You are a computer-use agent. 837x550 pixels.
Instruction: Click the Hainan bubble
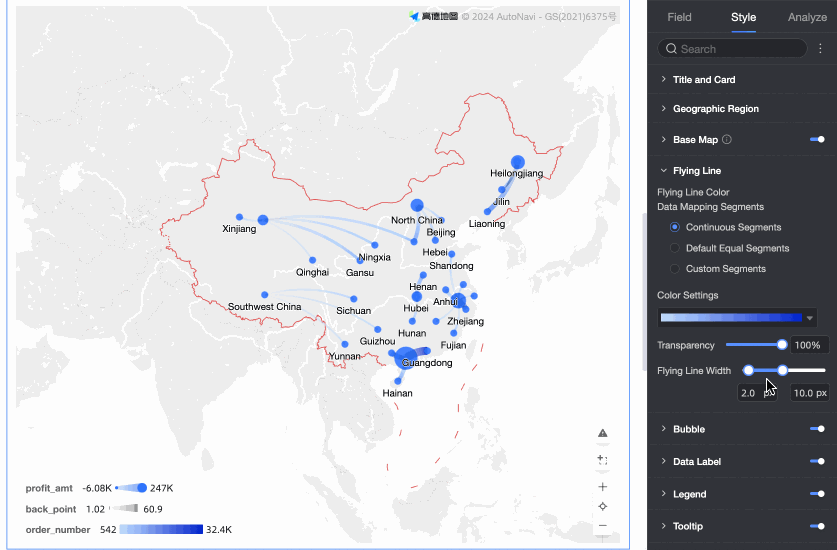pyautogui.click(x=397, y=381)
